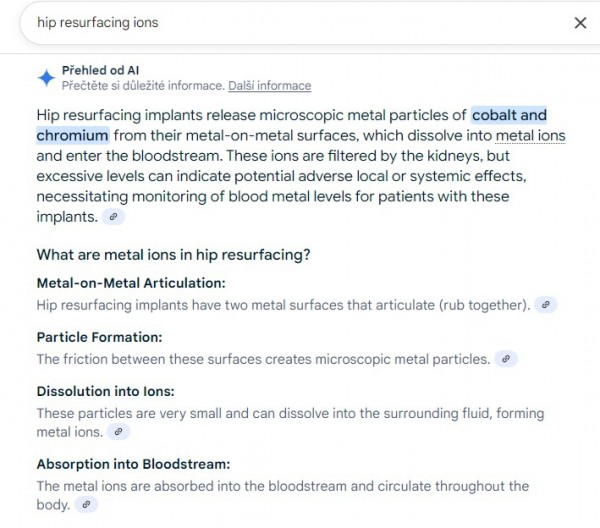This screenshot has width=600, height=528.
Task: Clear the search box with the X icon
Action: pyautogui.click(x=580, y=23)
